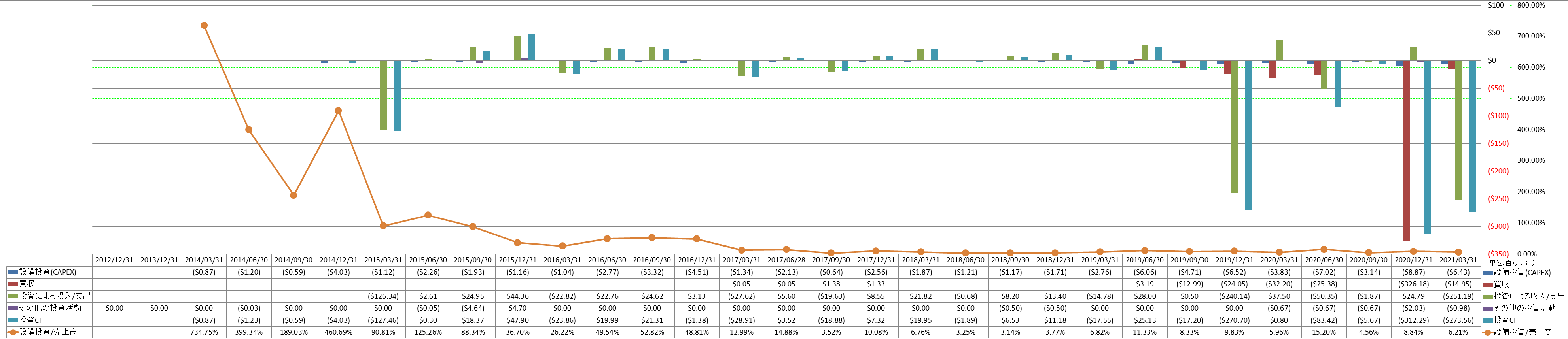This screenshot has width=1568, height=339.
Task: Select the ($8.87) CAPEX cell
Action: (1413, 272)
